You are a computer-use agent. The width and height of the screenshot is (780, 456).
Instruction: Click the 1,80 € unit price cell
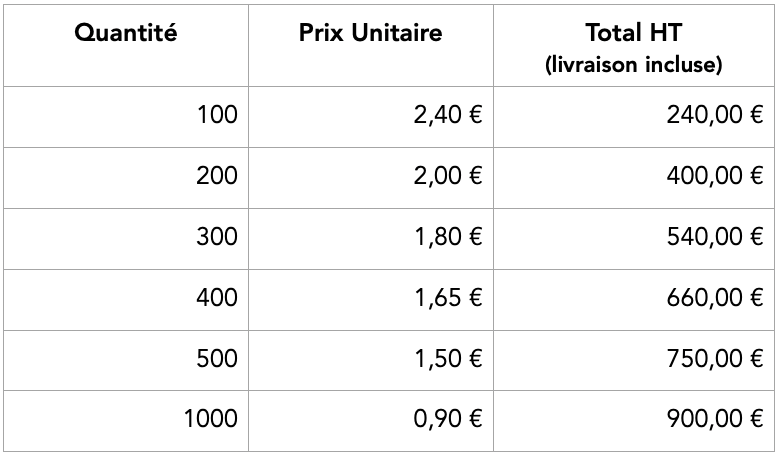[x=447, y=237]
